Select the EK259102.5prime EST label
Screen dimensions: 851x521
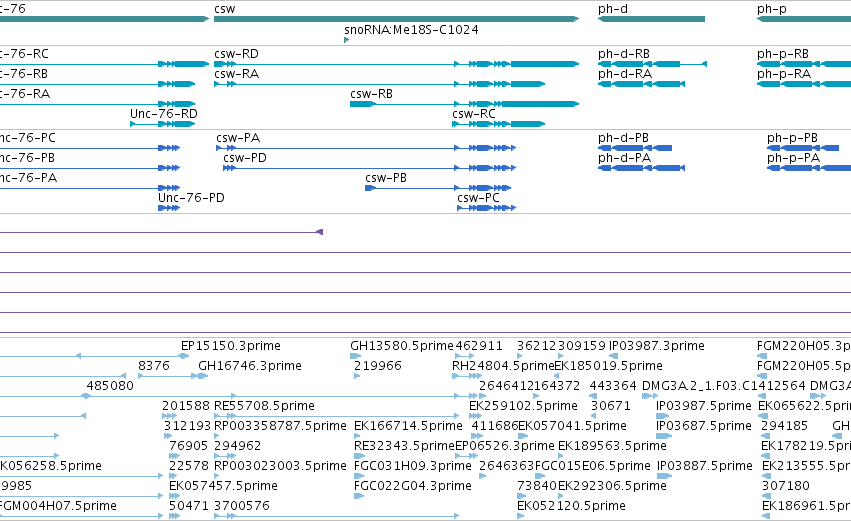523,406
